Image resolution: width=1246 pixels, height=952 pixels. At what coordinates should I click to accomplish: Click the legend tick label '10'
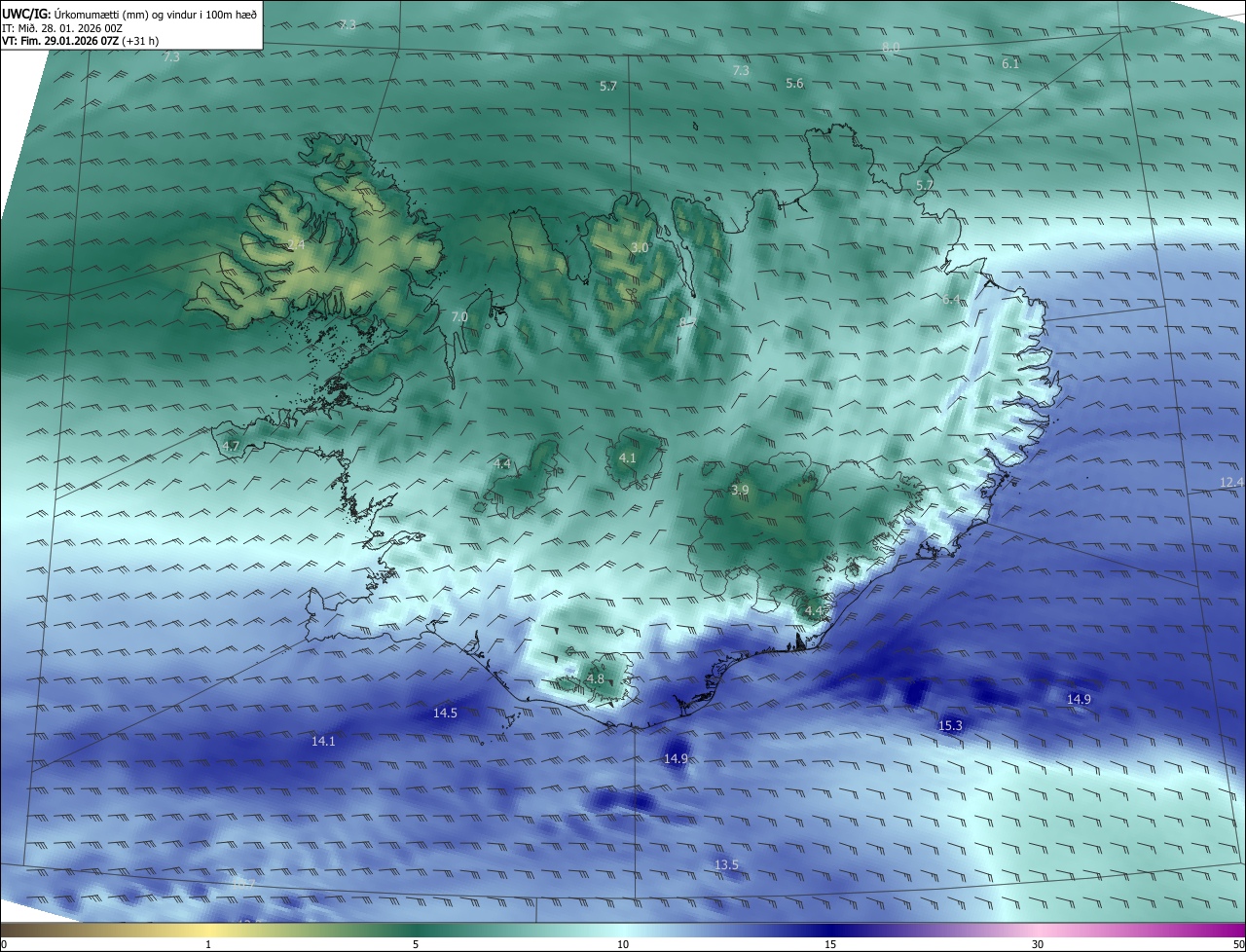pyautogui.click(x=623, y=944)
